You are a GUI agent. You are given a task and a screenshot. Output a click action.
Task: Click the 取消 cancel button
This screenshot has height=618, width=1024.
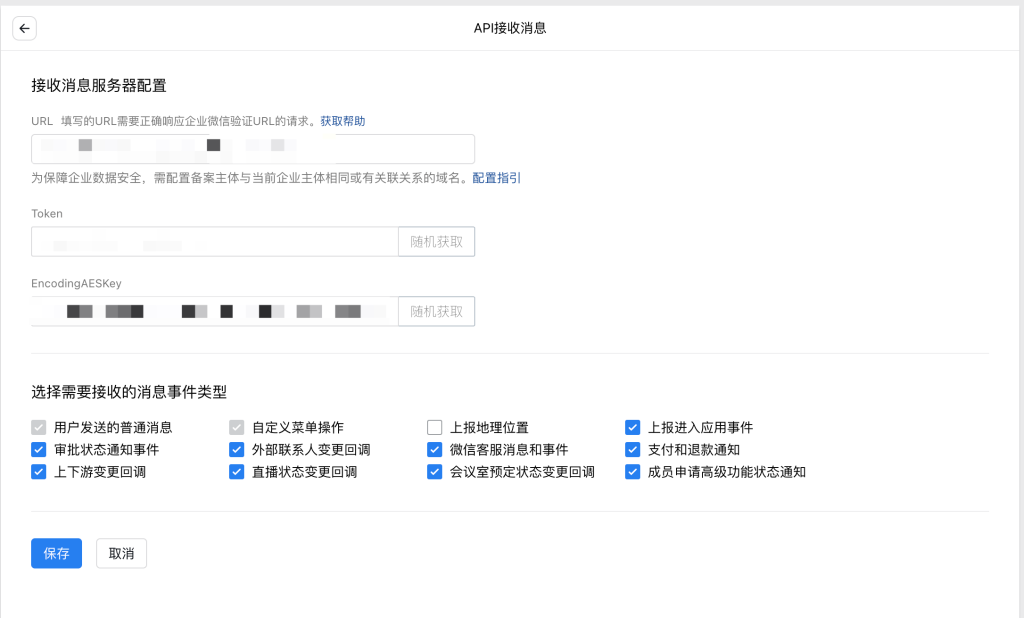[121, 553]
